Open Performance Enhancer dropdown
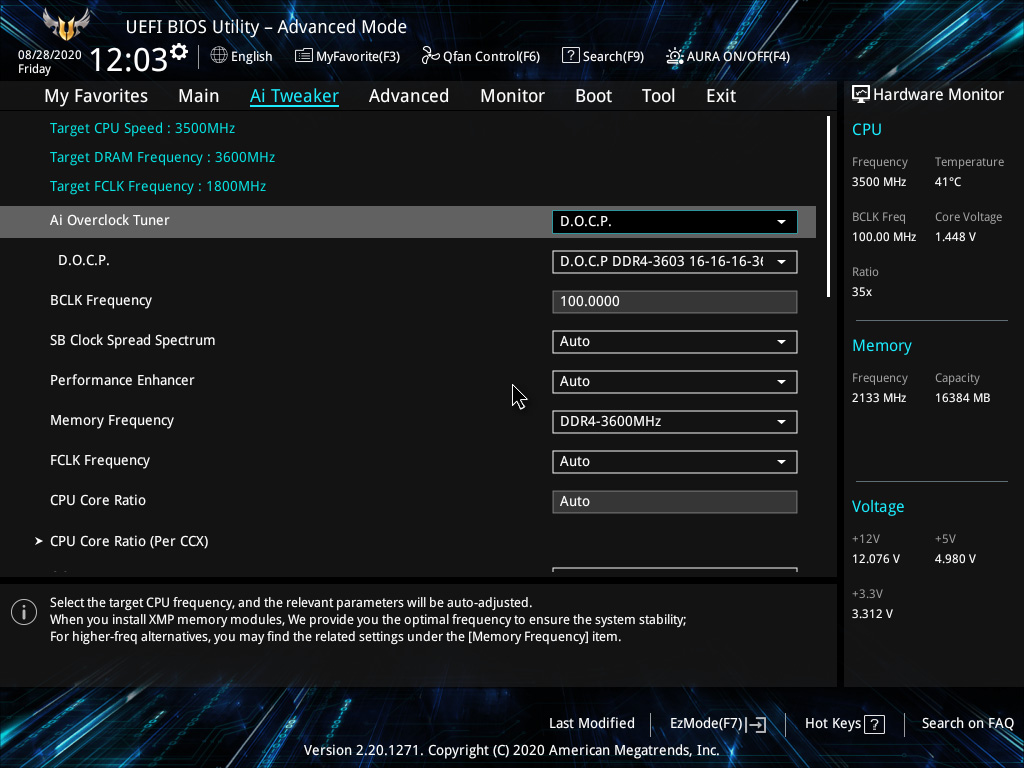This screenshot has height=768, width=1024. coord(675,381)
